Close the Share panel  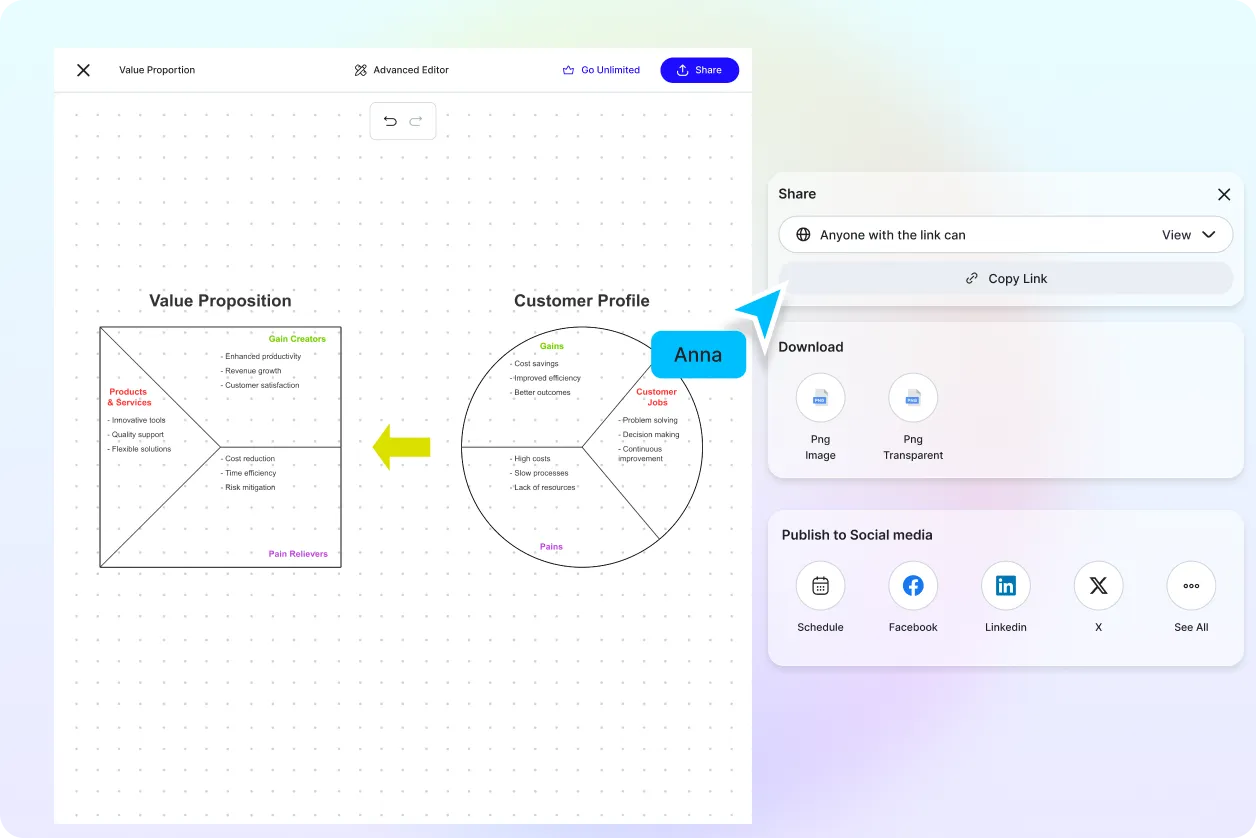(x=1224, y=194)
